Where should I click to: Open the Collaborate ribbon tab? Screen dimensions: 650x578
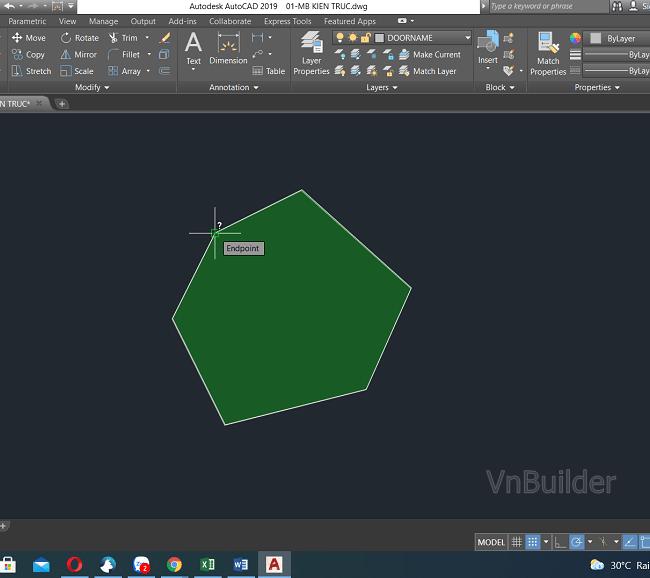[x=230, y=21]
